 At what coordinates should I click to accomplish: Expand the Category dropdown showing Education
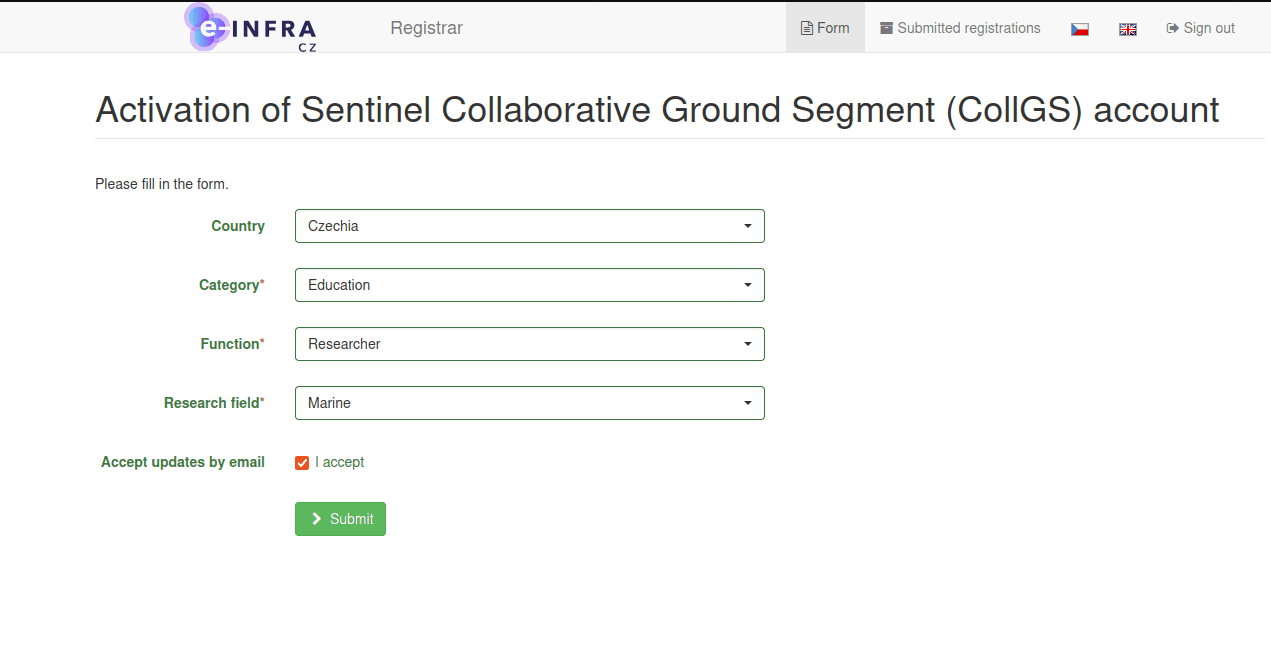click(529, 285)
